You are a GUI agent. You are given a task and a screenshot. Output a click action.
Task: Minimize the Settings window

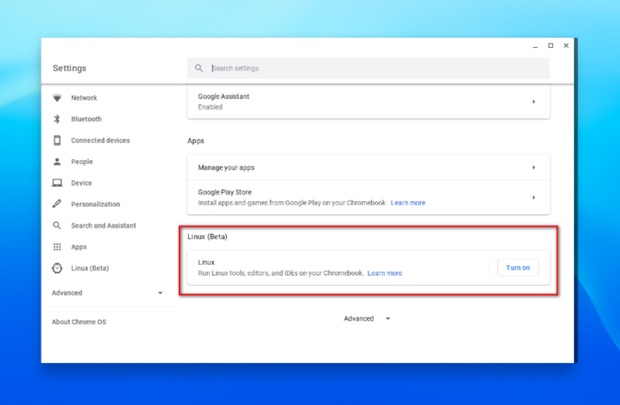point(535,46)
